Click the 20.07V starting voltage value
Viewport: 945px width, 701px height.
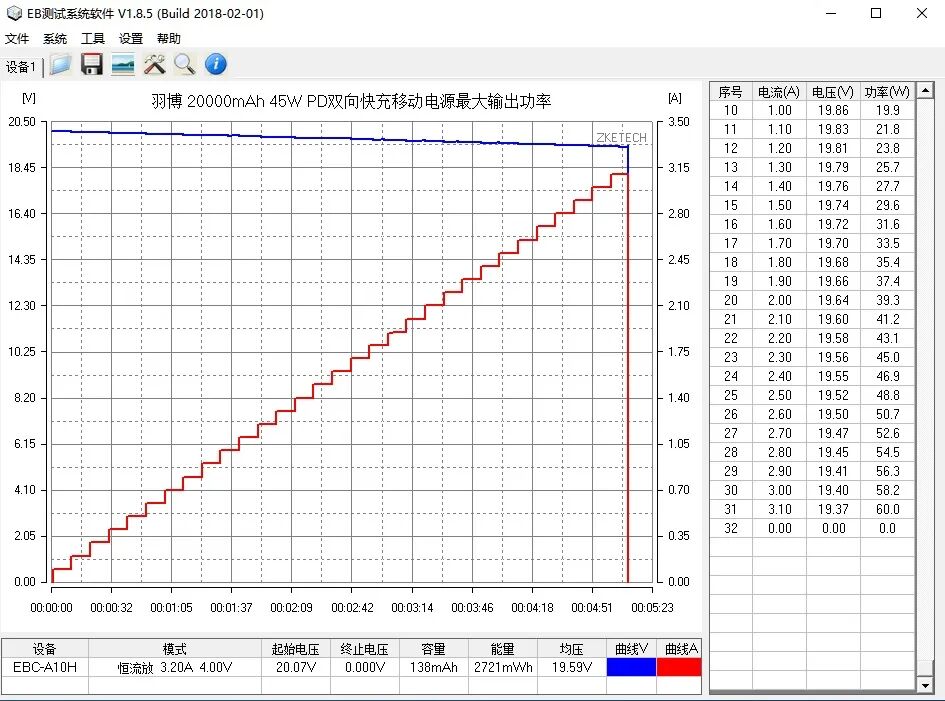(295, 667)
